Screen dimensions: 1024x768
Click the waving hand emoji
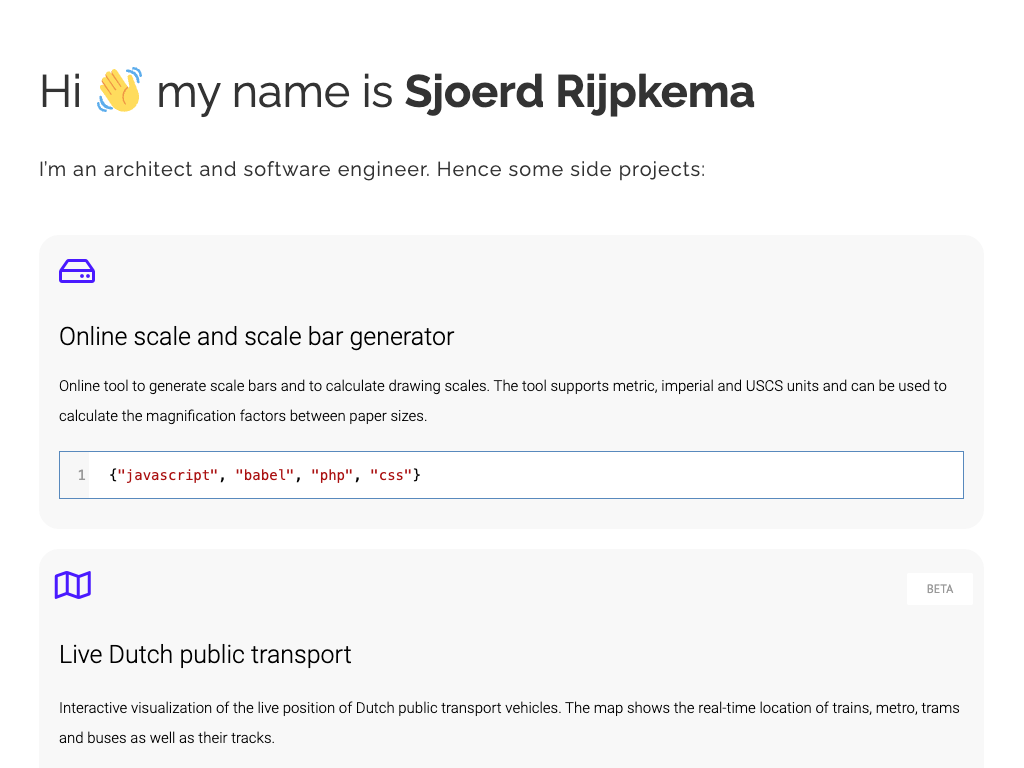click(x=119, y=91)
